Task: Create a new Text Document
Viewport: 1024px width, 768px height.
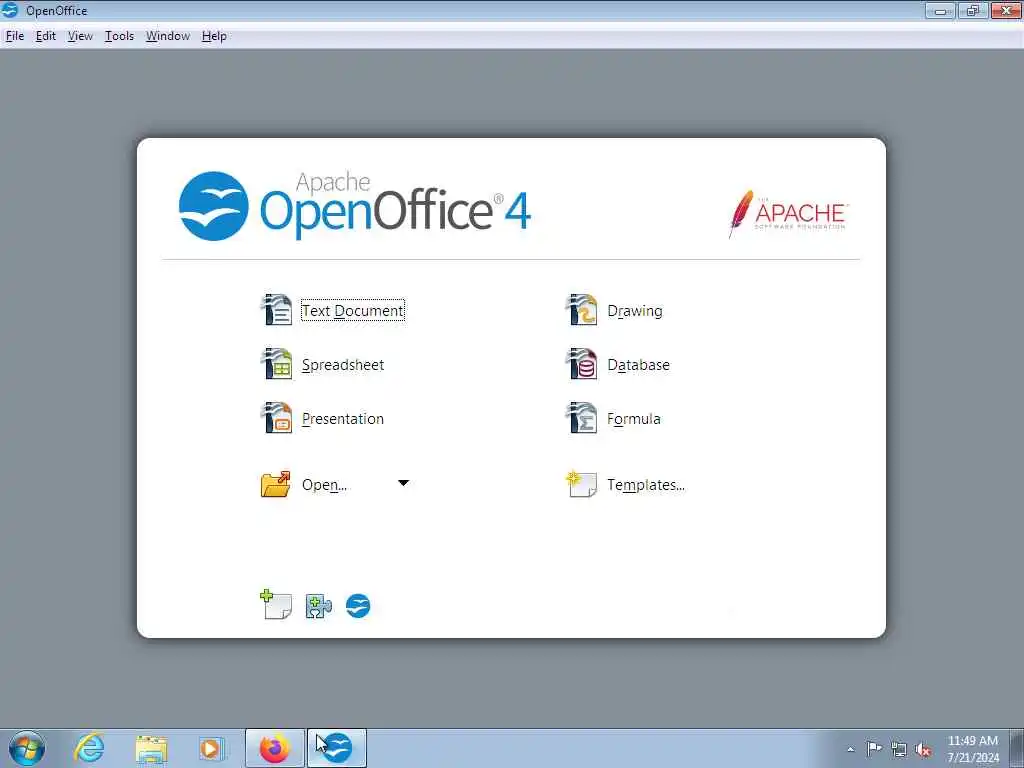Action: 353,310
